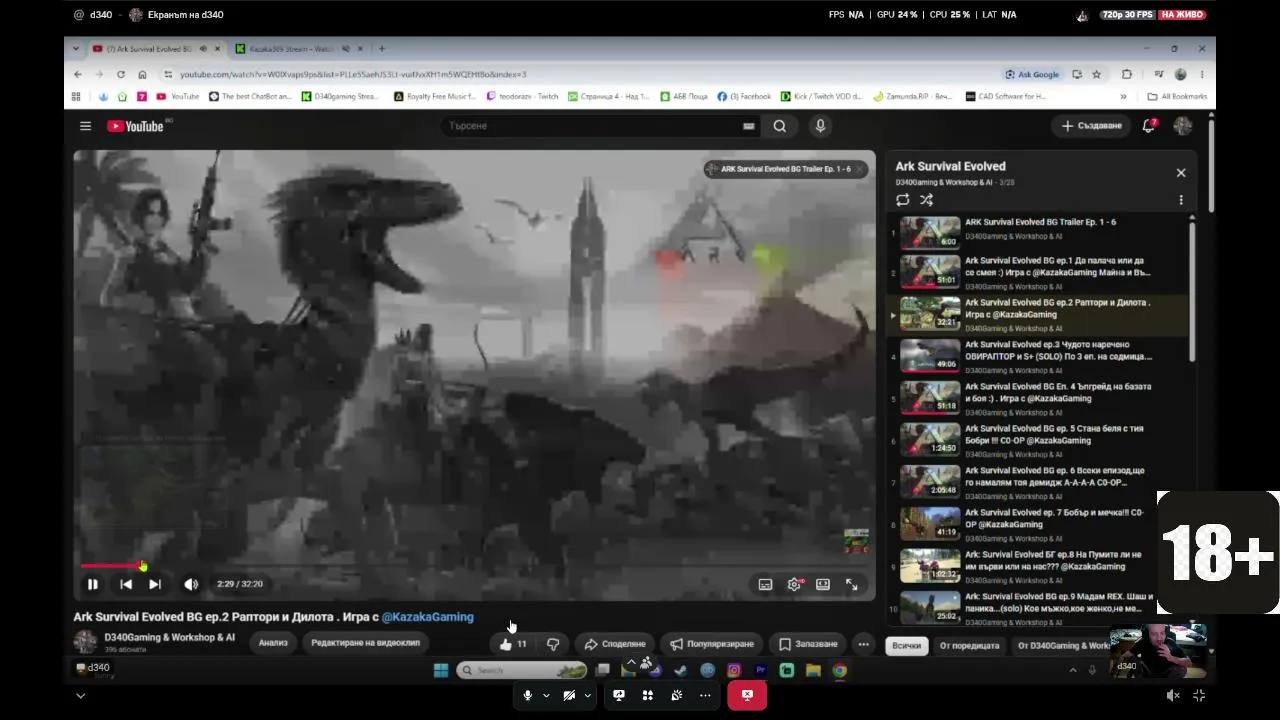This screenshot has width=1280, height=720.
Task: Open the Анализ (Analytics) button
Action: click(273, 642)
